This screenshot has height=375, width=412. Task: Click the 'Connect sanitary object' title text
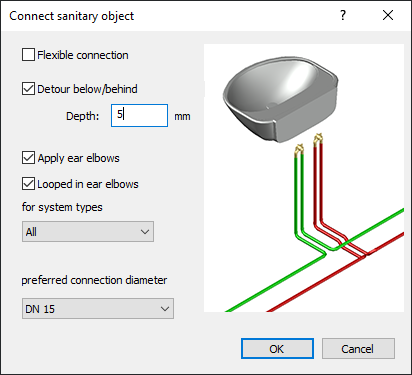pyautogui.click(x=72, y=16)
